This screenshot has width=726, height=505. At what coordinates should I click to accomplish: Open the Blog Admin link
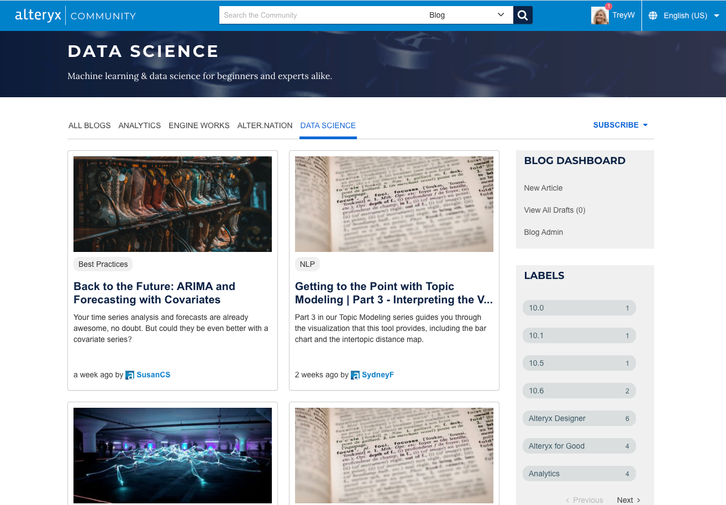tap(543, 232)
